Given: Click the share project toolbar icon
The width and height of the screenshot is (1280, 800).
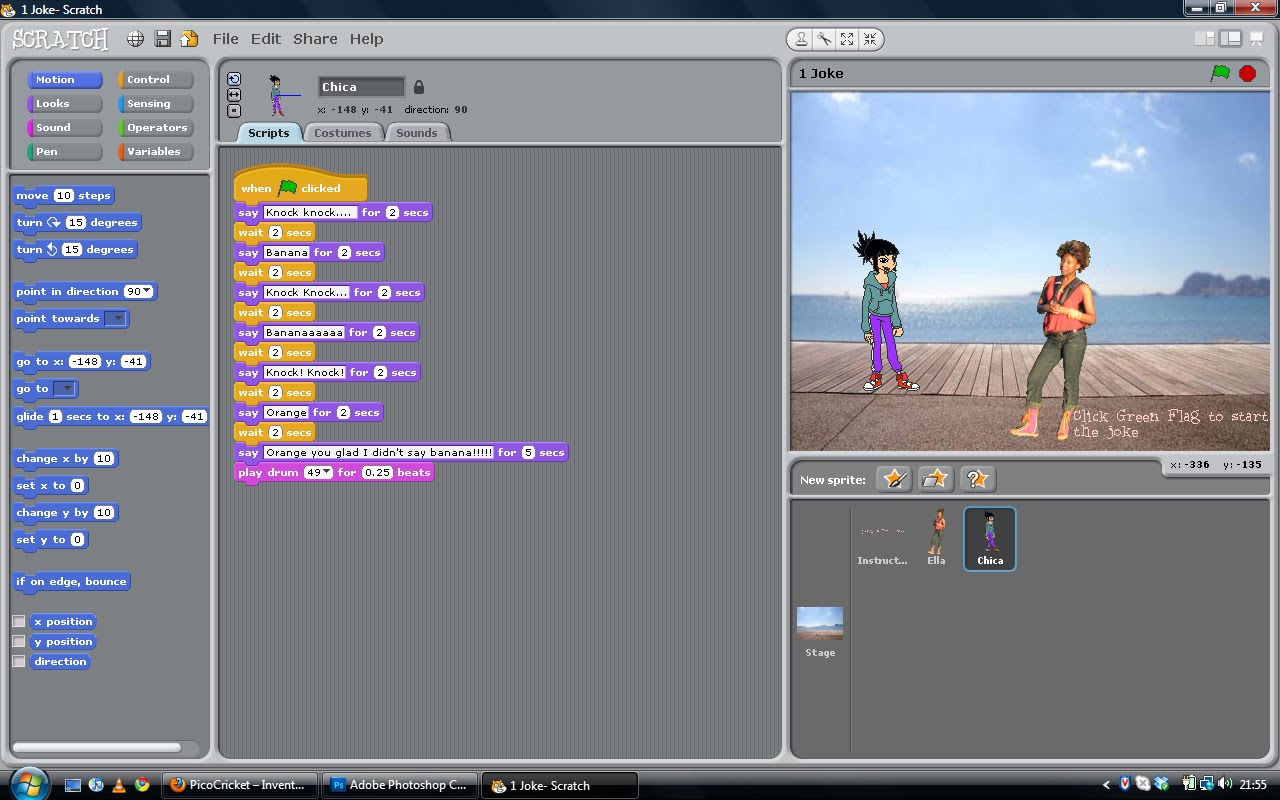Looking at the screenshot, I should point(188,39).
